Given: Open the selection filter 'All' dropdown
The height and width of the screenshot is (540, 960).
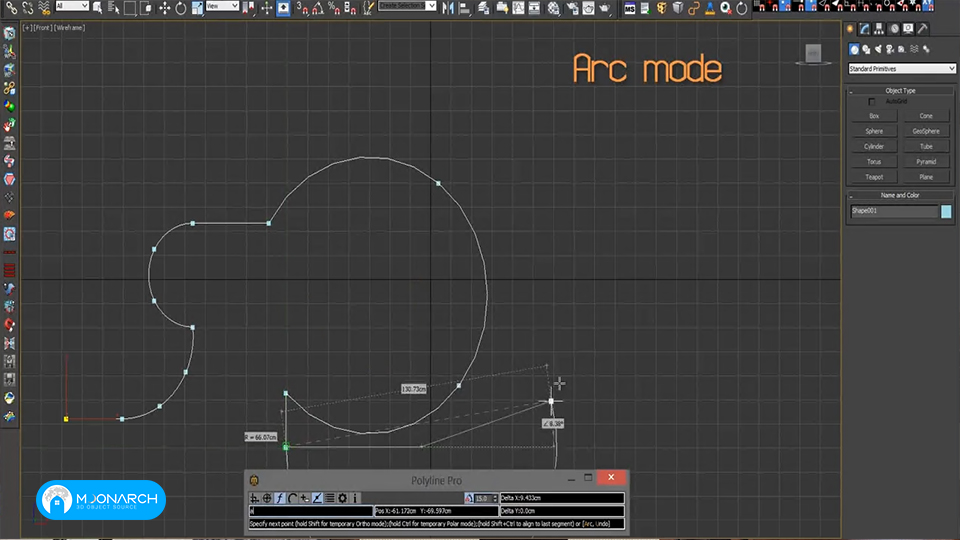Looking at the screenshot, I should click(72, 6).
